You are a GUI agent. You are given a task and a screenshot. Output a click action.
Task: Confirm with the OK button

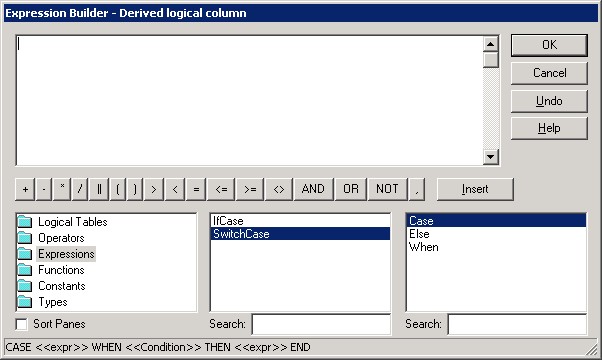(x=549, y=45)
